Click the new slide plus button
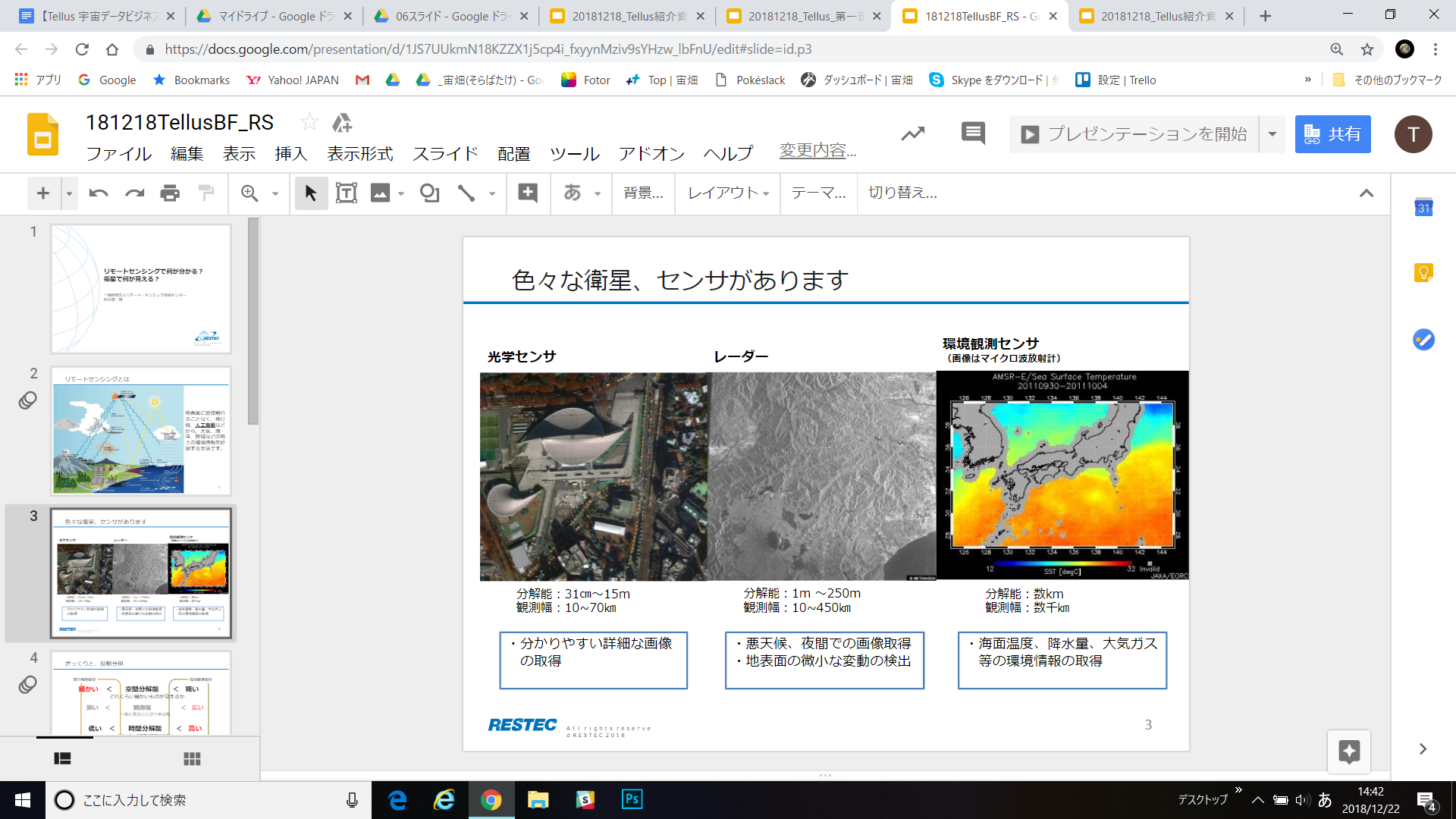 tap(43, 193)
